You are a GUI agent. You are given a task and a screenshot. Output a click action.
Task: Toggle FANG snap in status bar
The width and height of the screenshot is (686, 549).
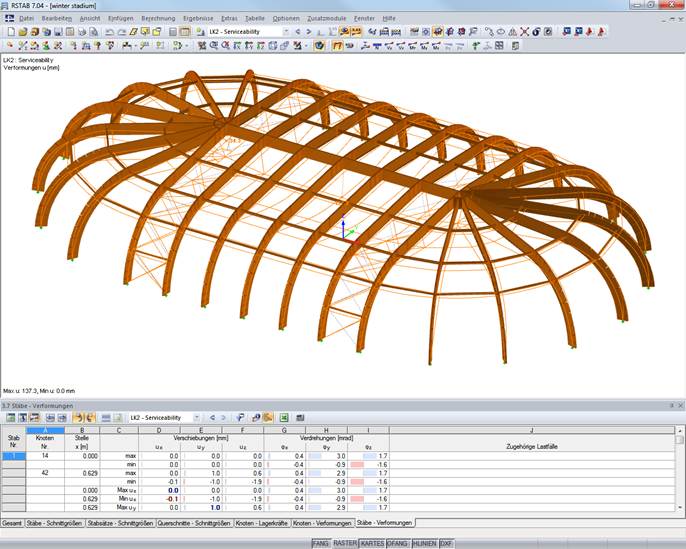(320, 543)
